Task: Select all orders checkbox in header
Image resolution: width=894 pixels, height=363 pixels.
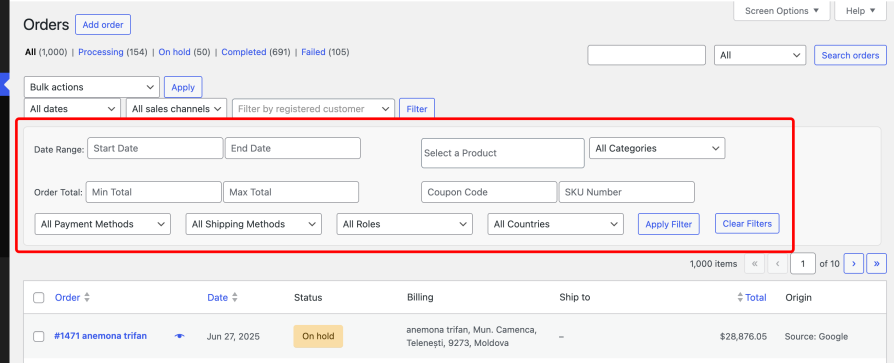Action: pos(39,297)
